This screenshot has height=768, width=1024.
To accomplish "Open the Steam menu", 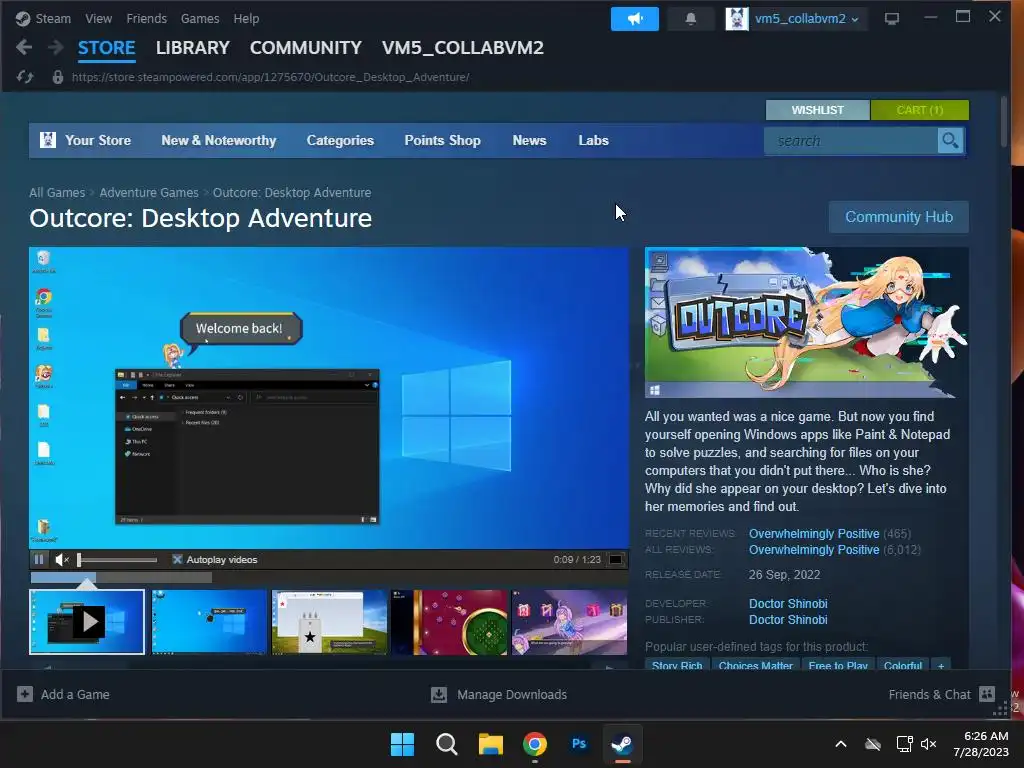I will [x=53, y=18].
